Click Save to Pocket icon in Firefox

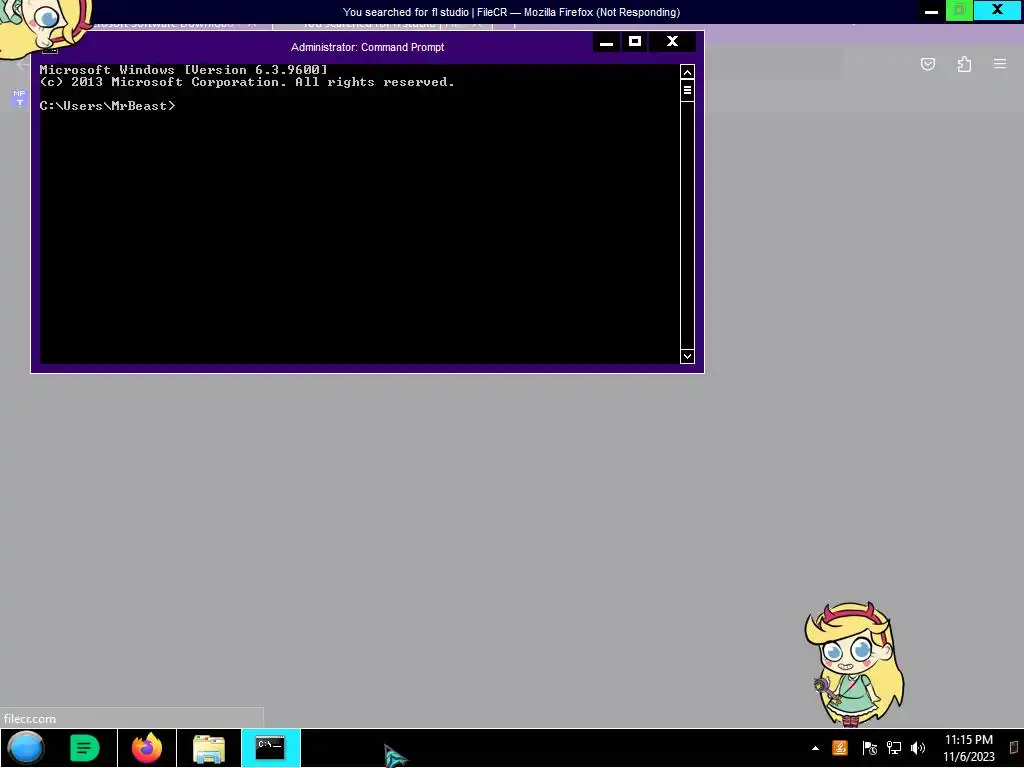point(928,64)
